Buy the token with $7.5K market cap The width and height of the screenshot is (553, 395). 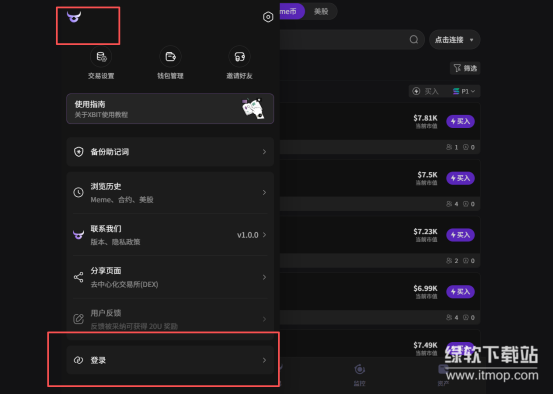coord(460,178)
